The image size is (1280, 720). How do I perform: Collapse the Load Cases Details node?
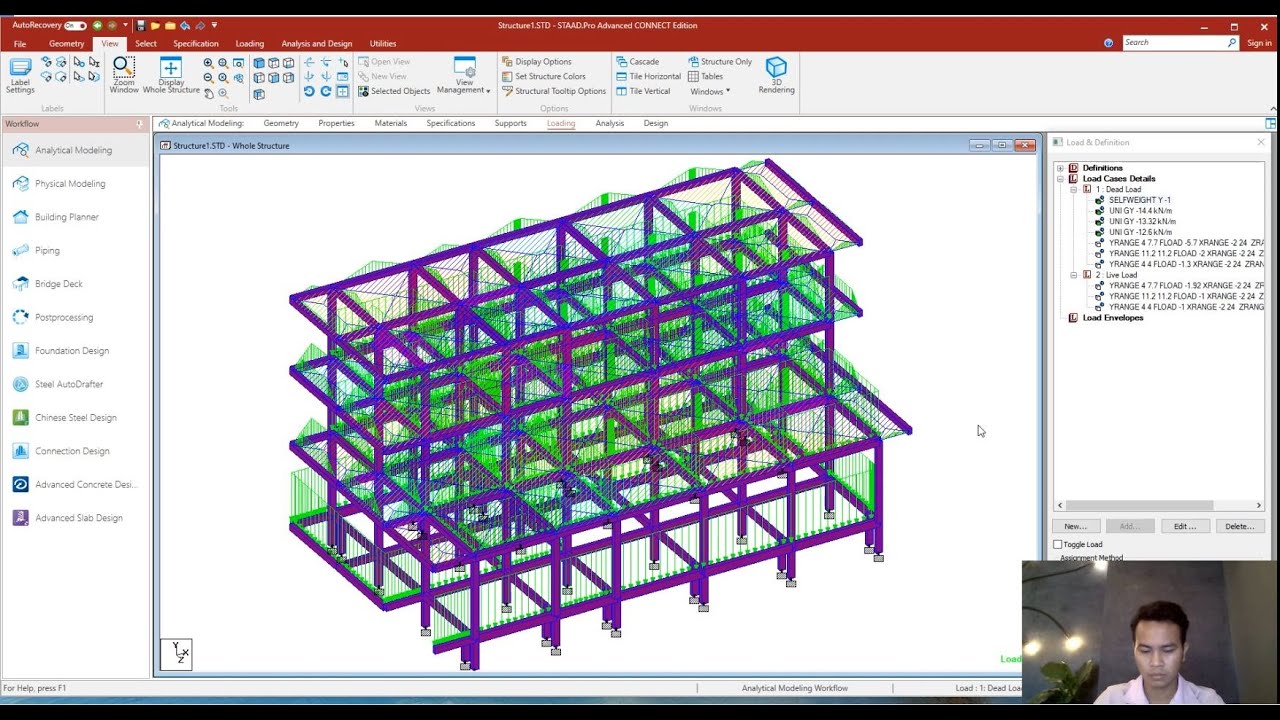point(1060,179)
